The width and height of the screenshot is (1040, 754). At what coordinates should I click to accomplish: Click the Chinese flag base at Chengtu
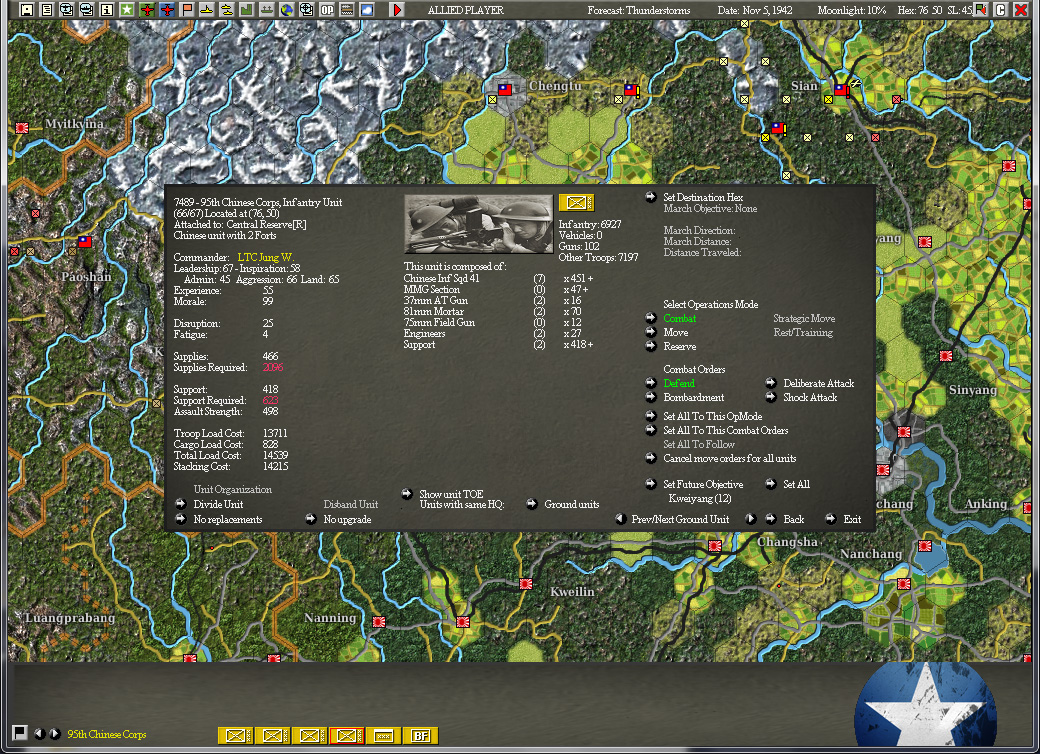point(505,90)
